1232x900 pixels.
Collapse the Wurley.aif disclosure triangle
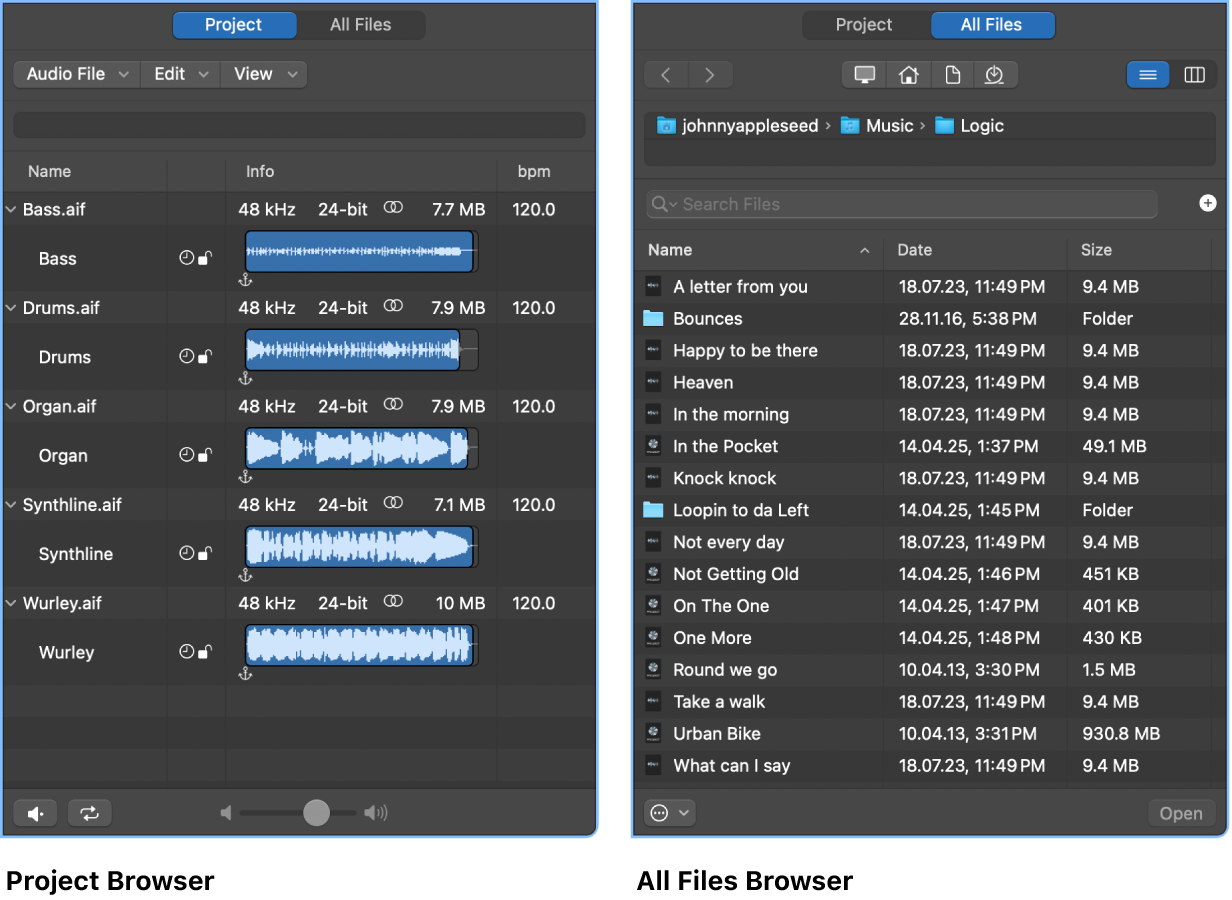(x=11, y=603)
